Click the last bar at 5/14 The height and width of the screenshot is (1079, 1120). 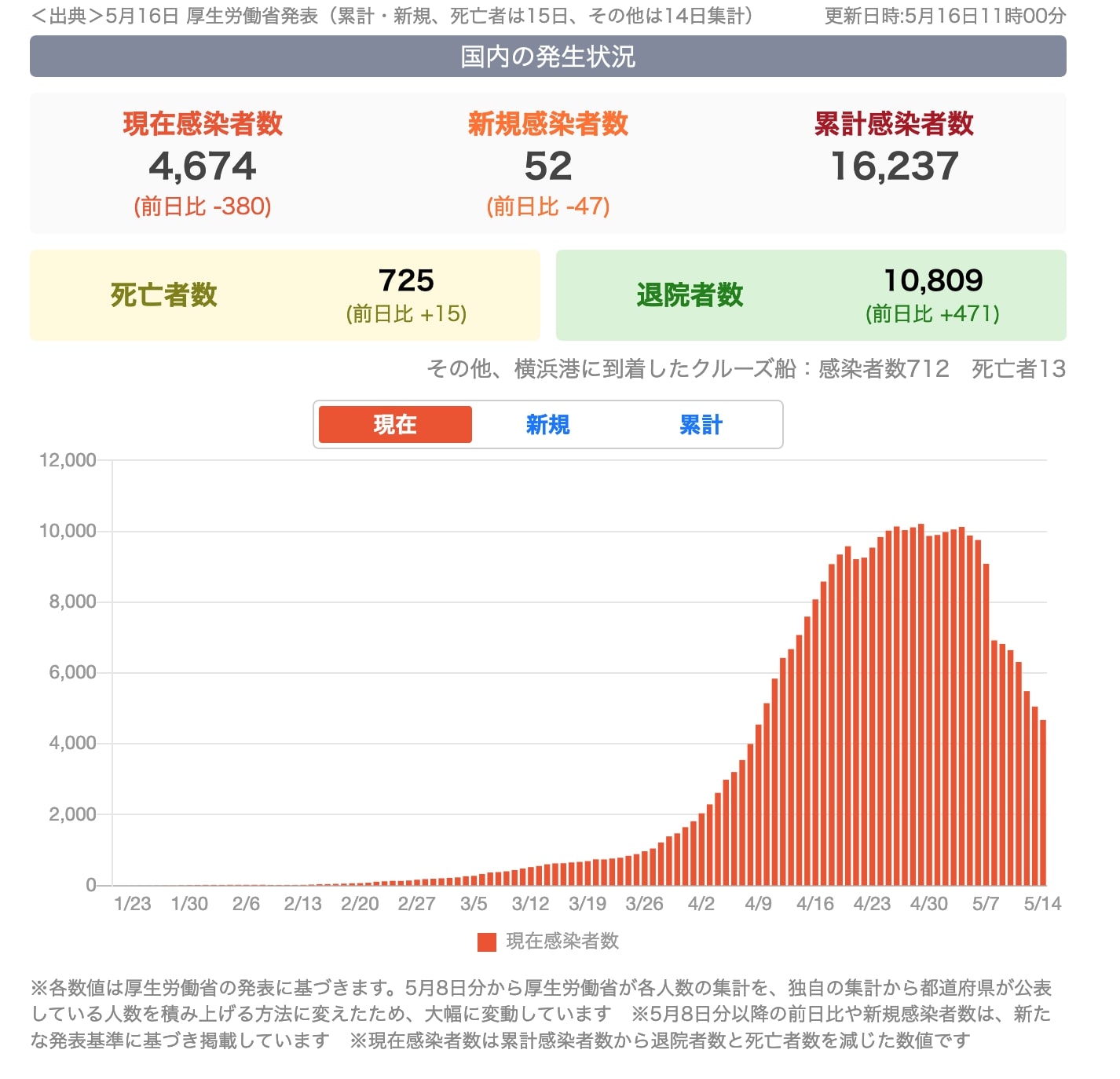point(1043,803)
